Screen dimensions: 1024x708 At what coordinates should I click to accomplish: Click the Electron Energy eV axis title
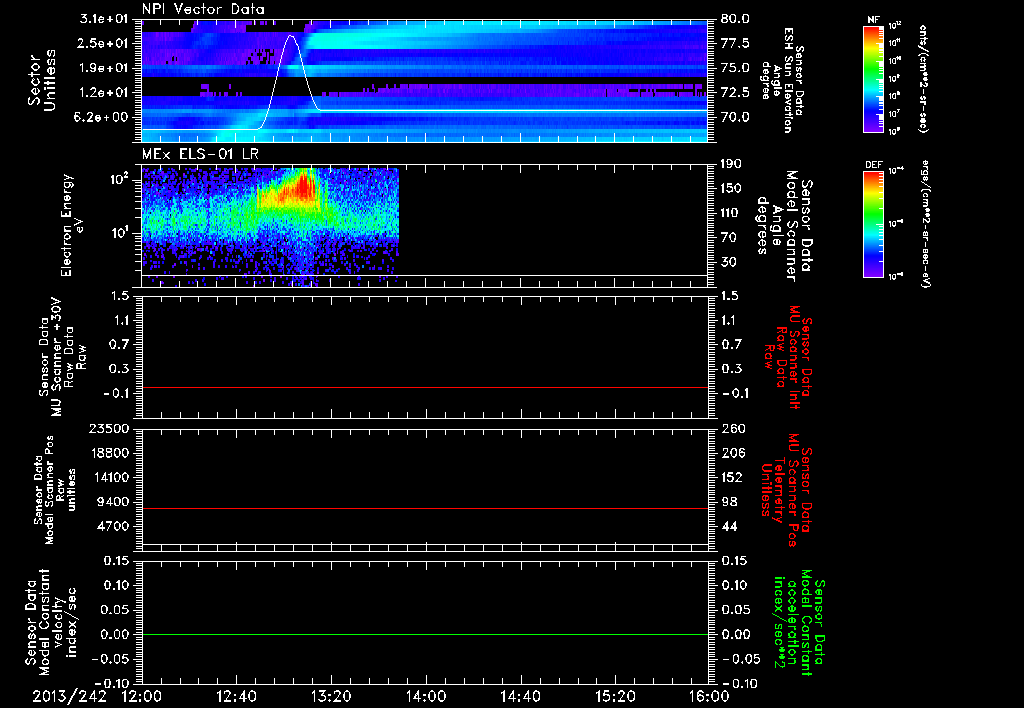pyautogui.click(x=73, y=225)
